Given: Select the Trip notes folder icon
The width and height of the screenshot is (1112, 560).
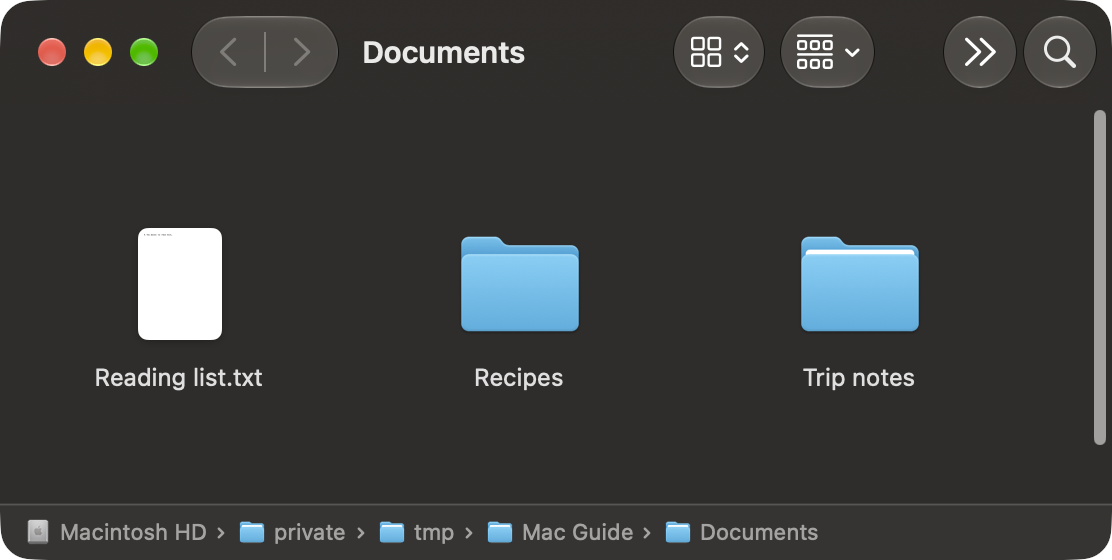Looking at the screenshot, I should click(860, 284).
